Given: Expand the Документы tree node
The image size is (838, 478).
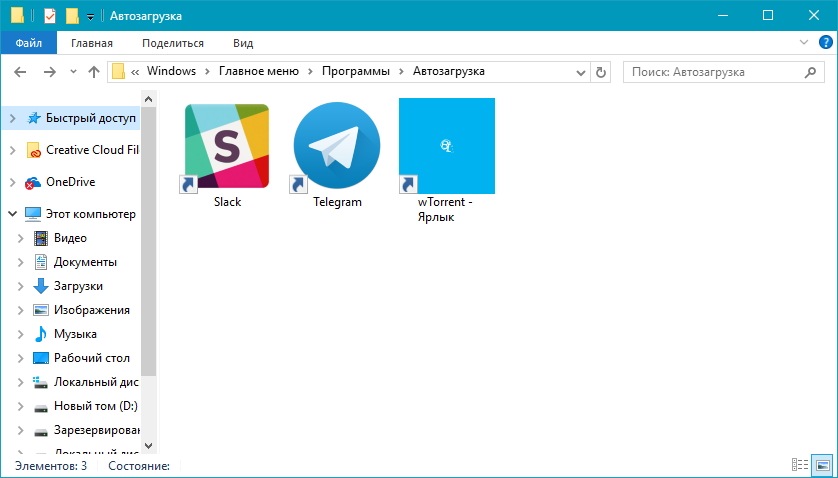Looking at the screenshot, I should [x=21, y=262].
